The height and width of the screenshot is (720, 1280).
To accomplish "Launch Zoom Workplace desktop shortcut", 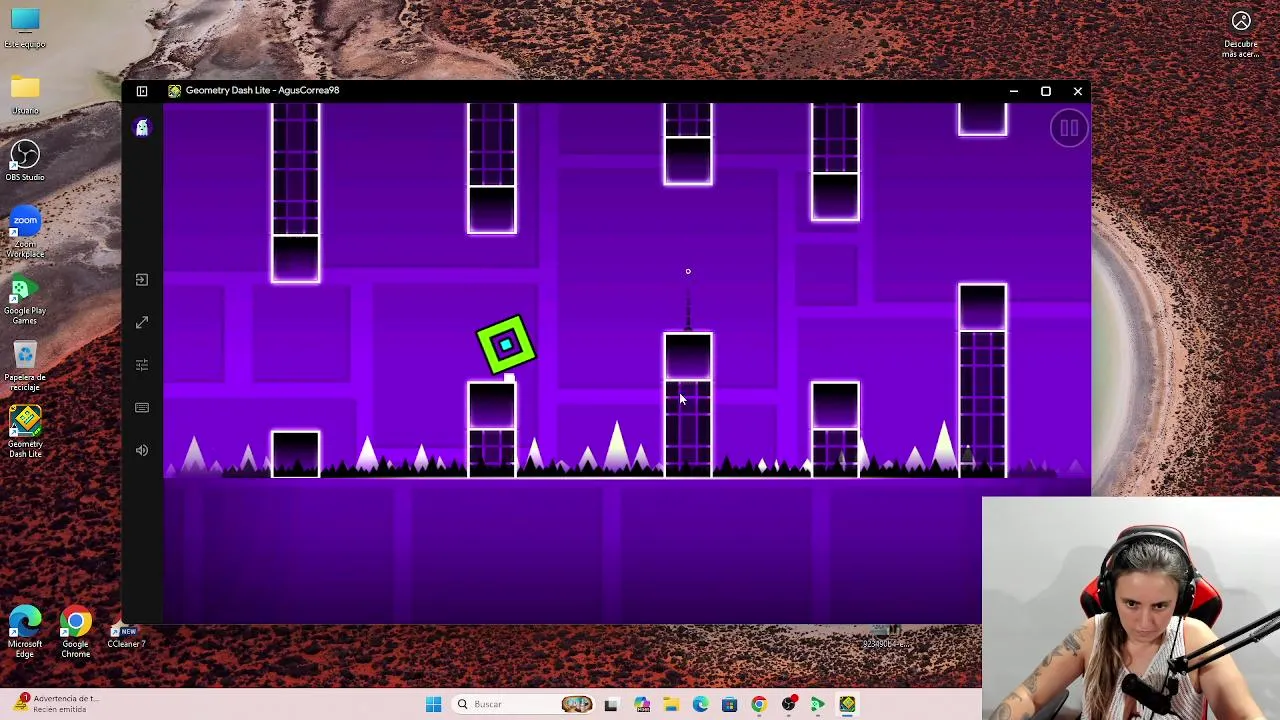I will pos(25,233).
